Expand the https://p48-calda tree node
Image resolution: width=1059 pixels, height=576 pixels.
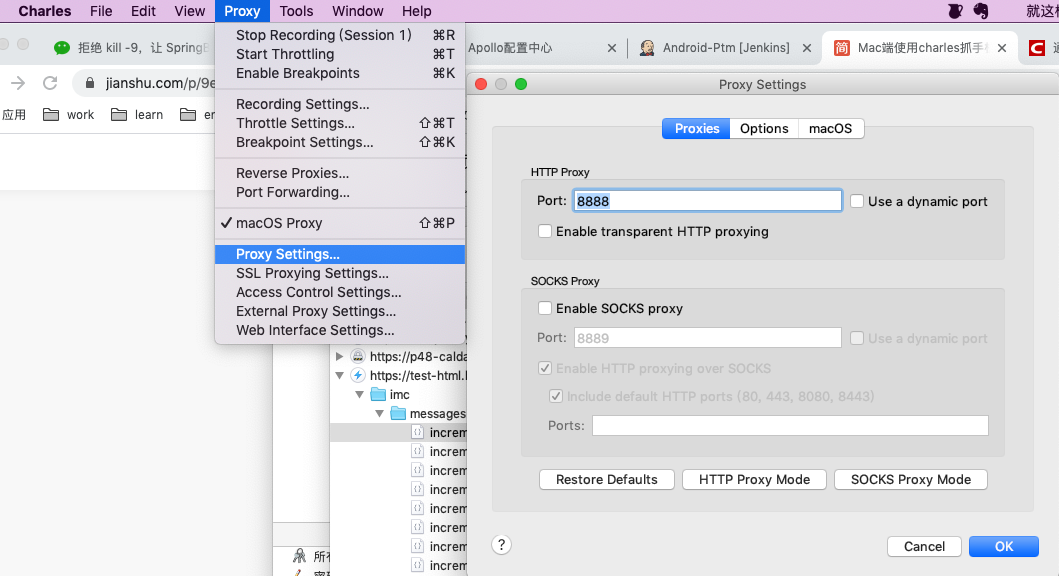[x=340, y=357]
